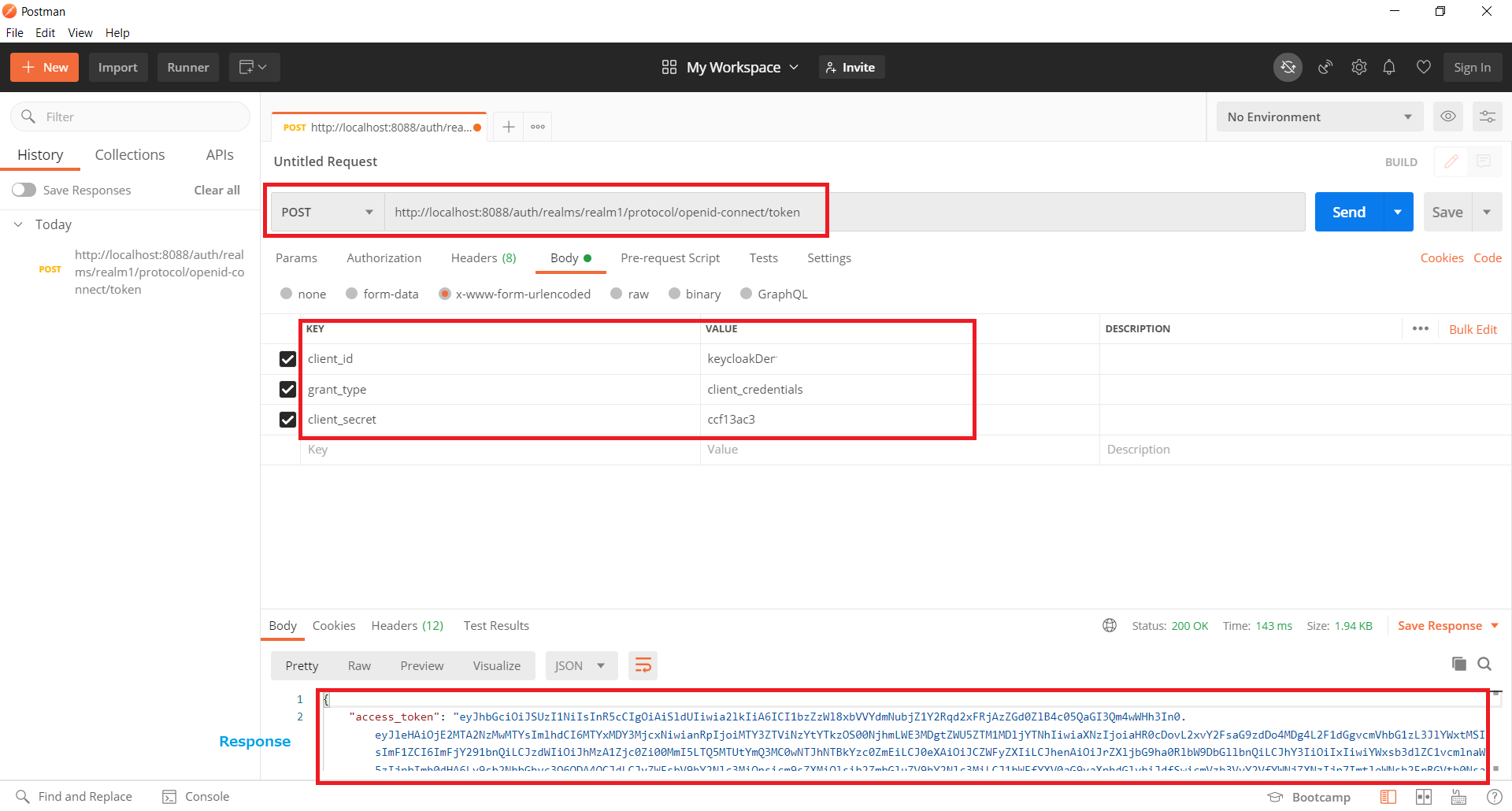This screenshot has width=1512, height=811.
Task: Open Find and Replace
Action: (x=74, y=797)
